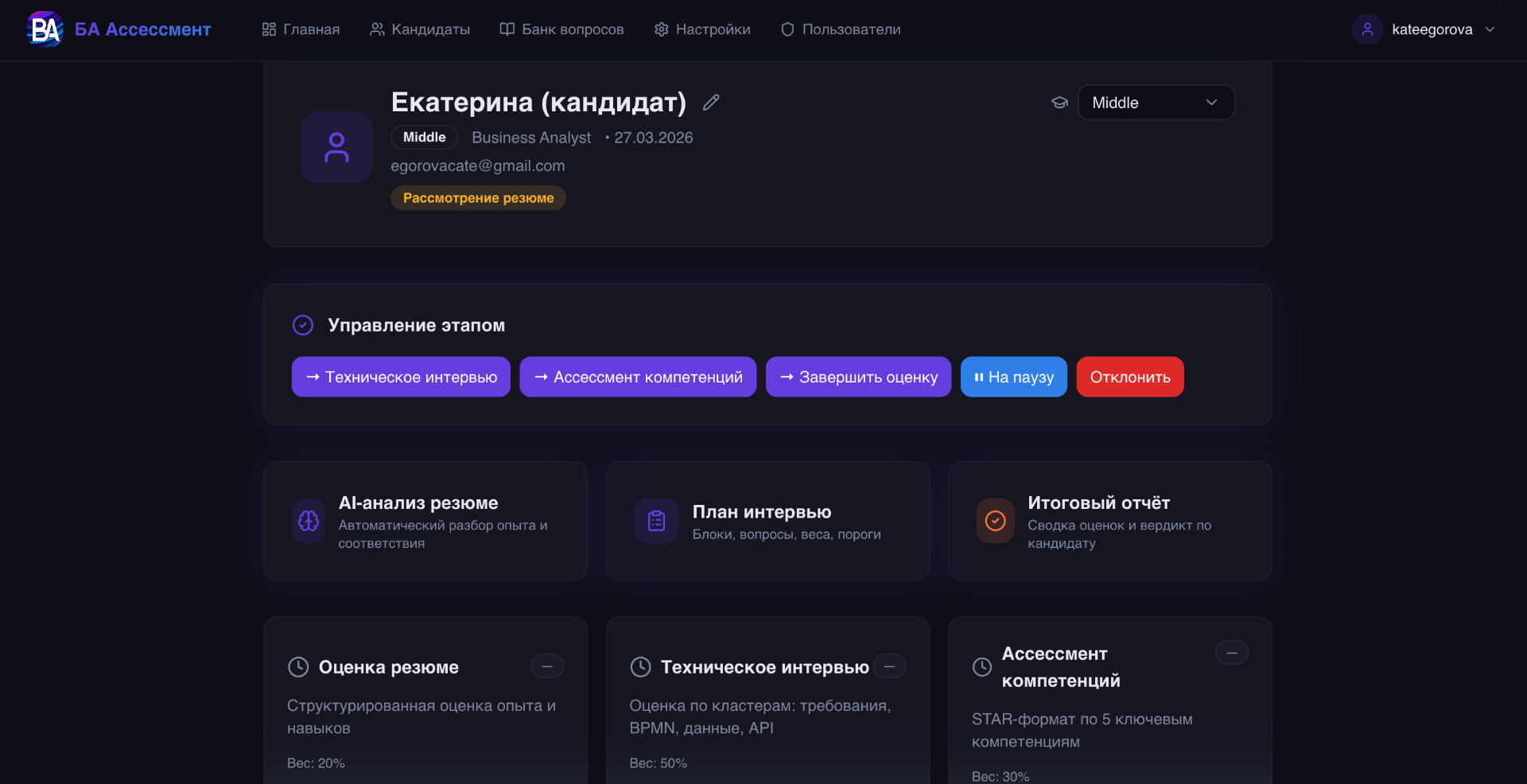
Task: Click the graduation cap icon by grade selector
Action: pyautogui.click(x=1059, y=103)
